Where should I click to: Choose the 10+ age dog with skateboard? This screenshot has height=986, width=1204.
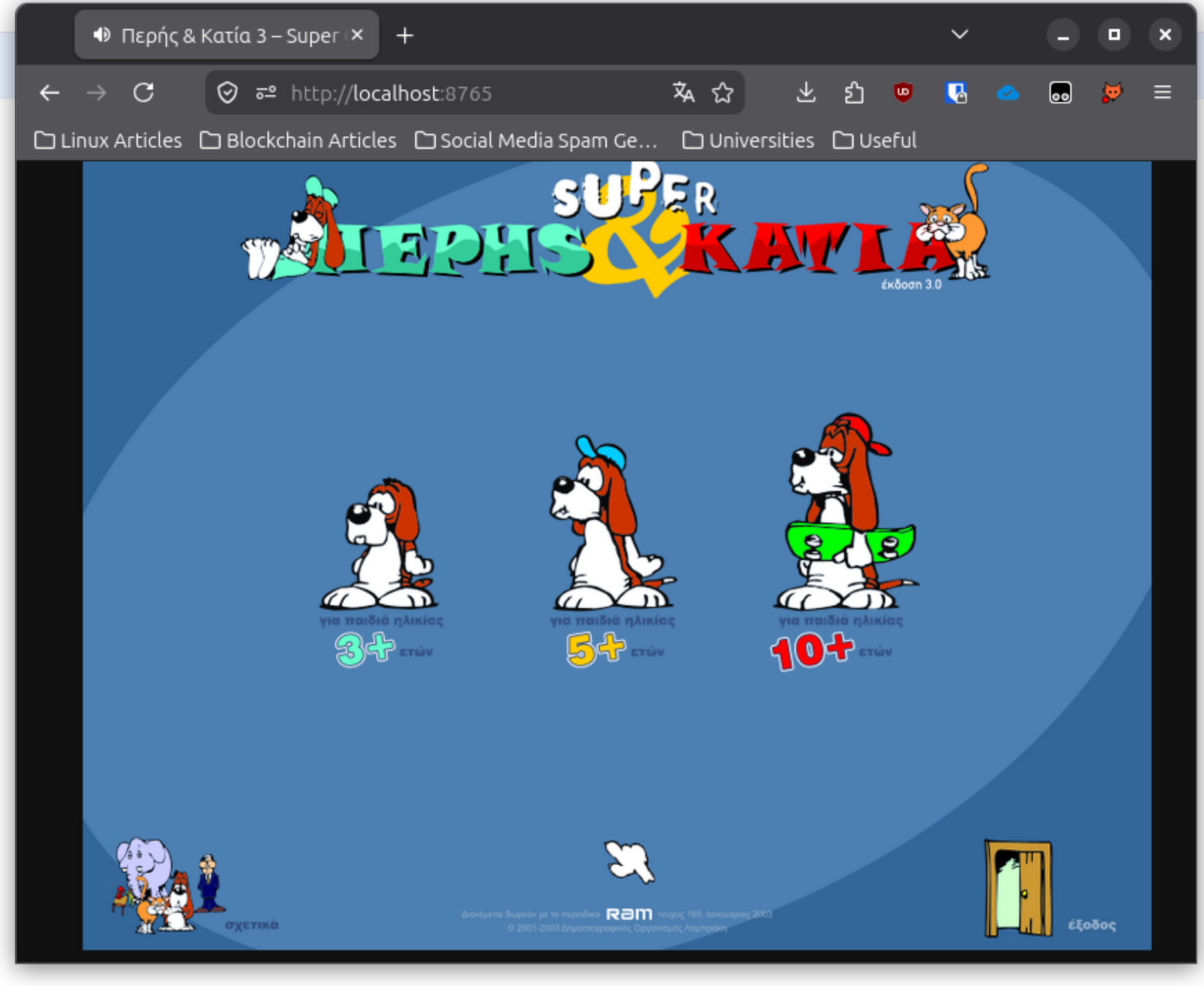coord(845,512)
